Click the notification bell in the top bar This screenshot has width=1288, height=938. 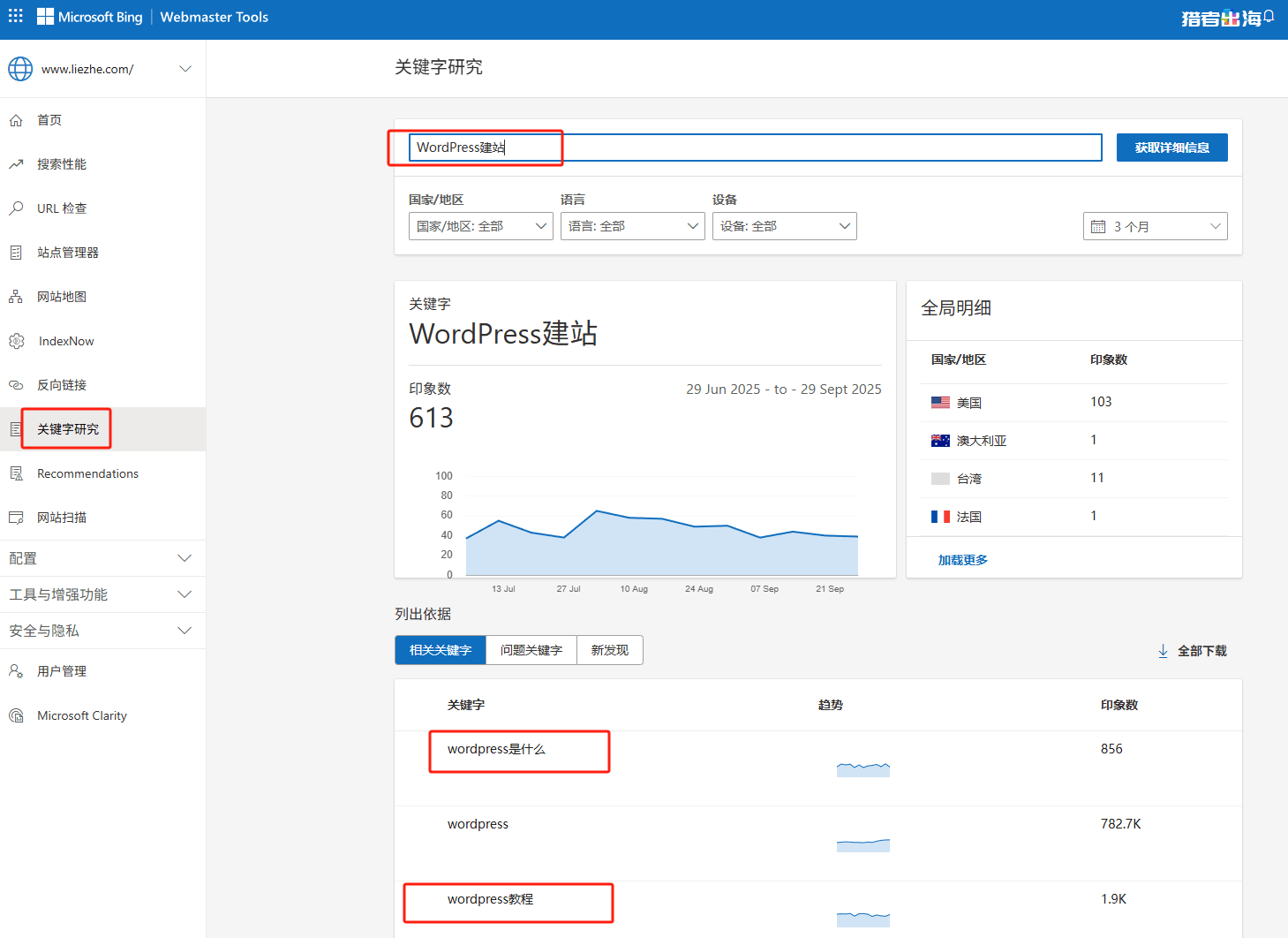pos(1269,15)
